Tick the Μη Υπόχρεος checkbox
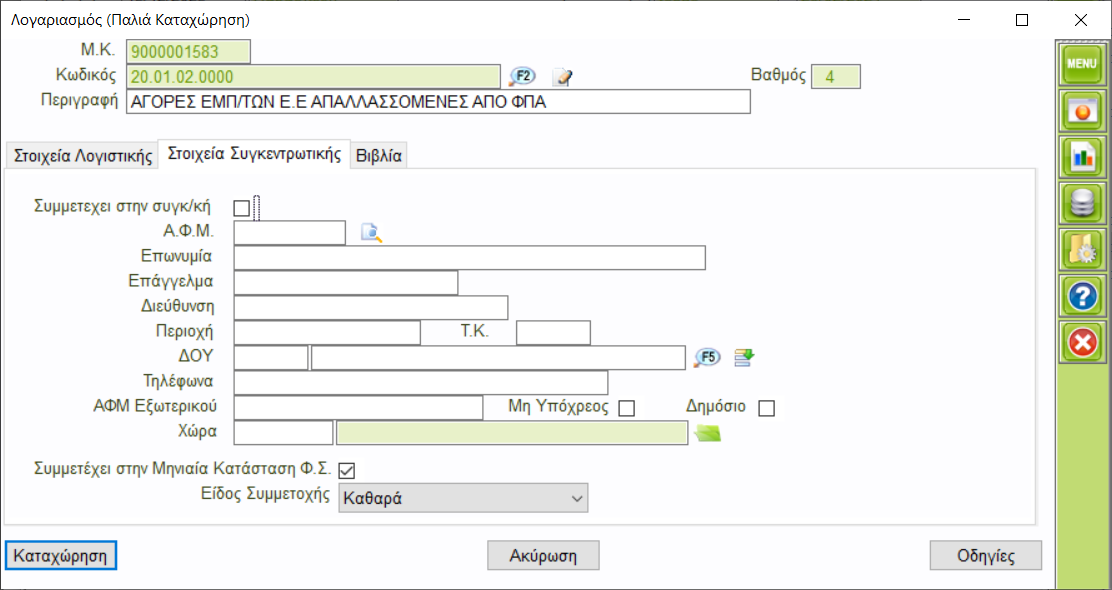Viewport: 1112px width, 590px height. pos(627,408)
